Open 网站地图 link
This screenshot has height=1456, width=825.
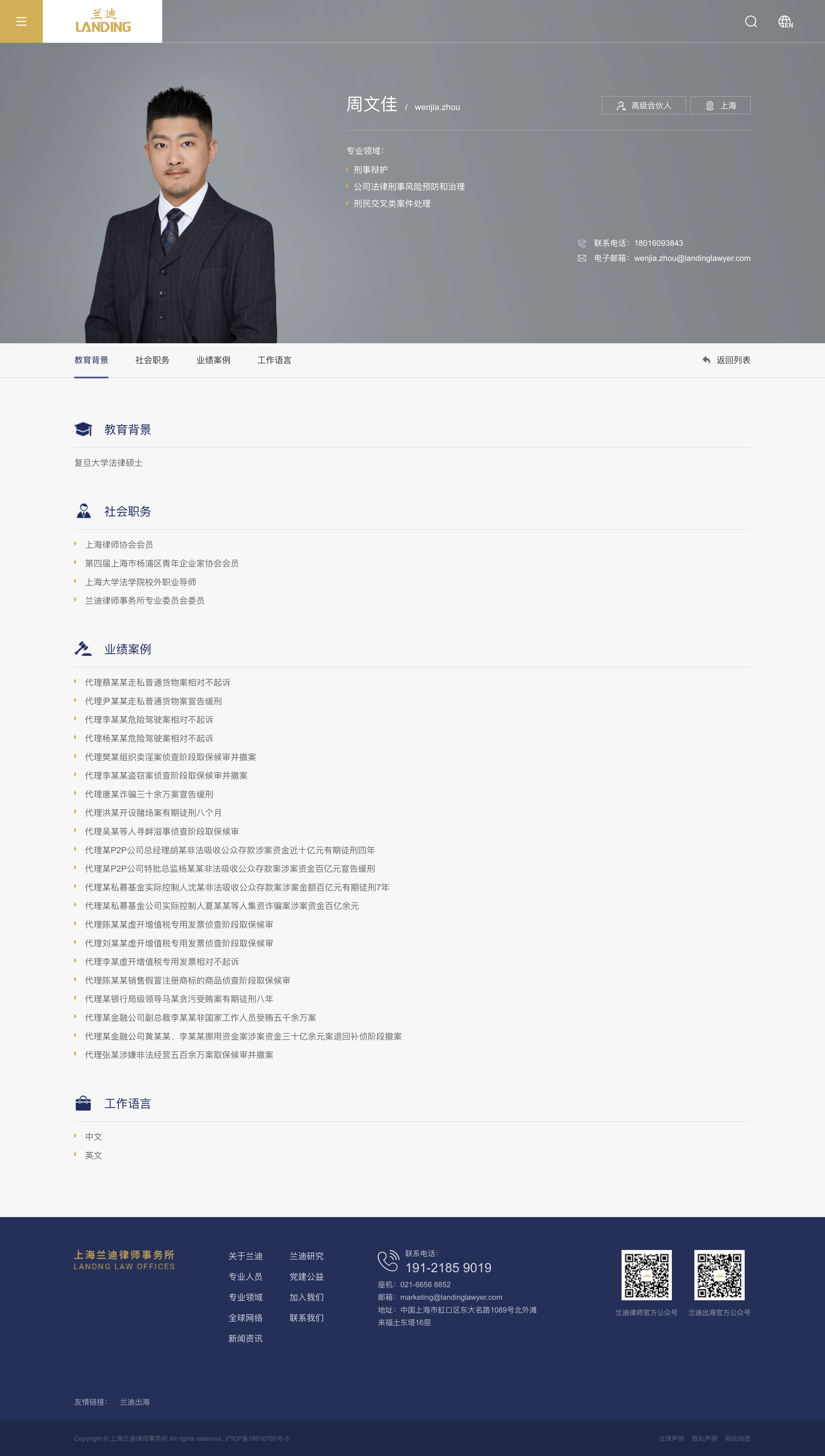coord(738,1438)
